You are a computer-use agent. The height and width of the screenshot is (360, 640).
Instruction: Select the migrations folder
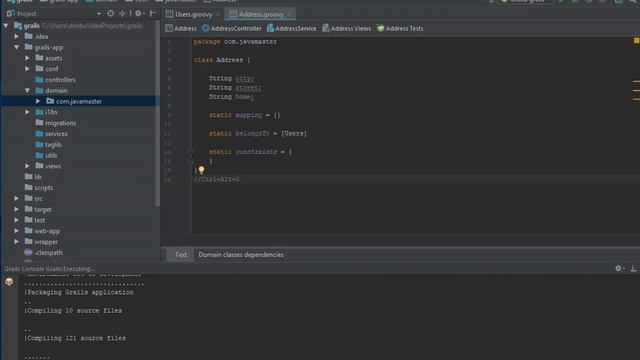(56, 123)
